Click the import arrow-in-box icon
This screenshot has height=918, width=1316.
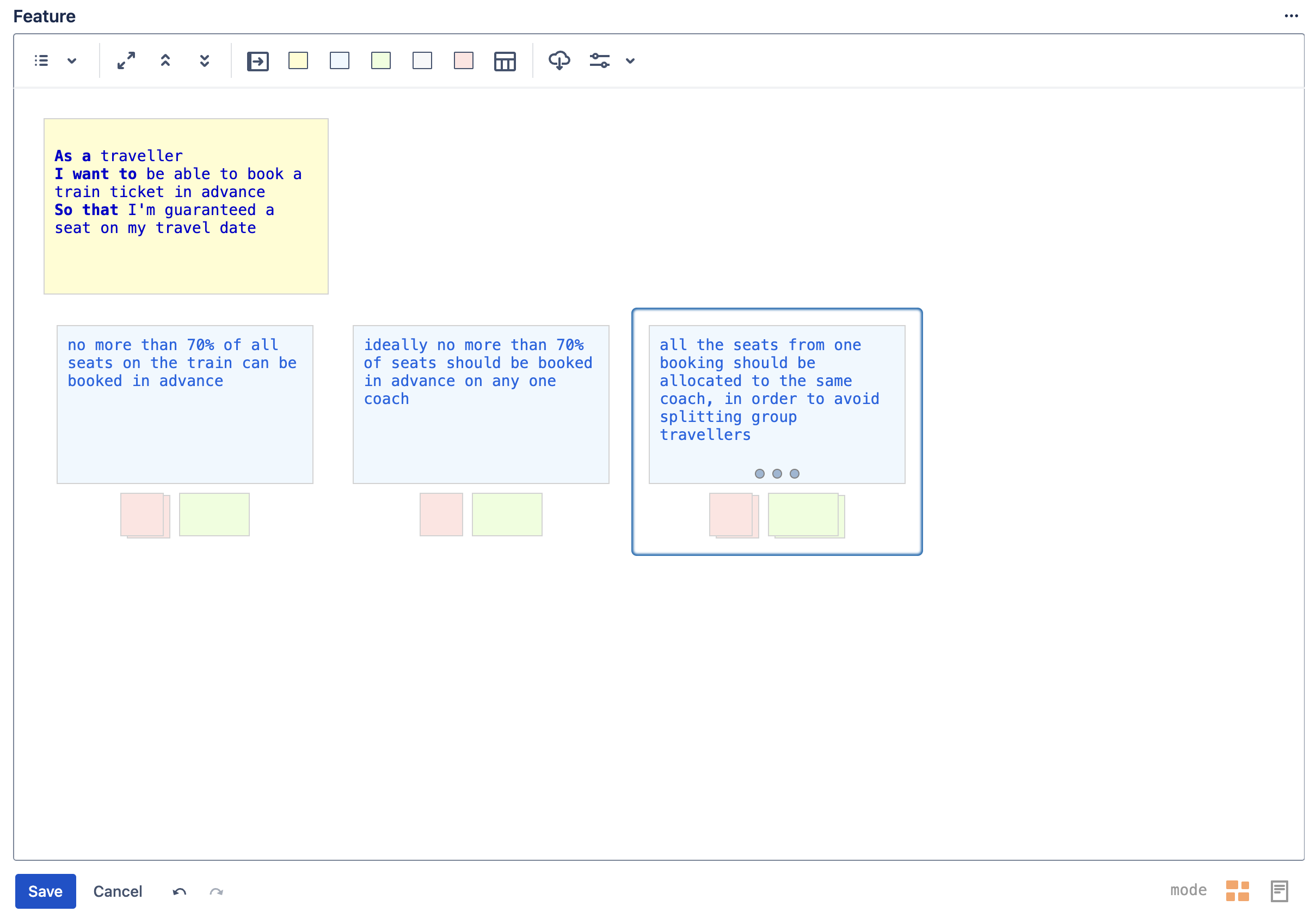coord(258,62)
